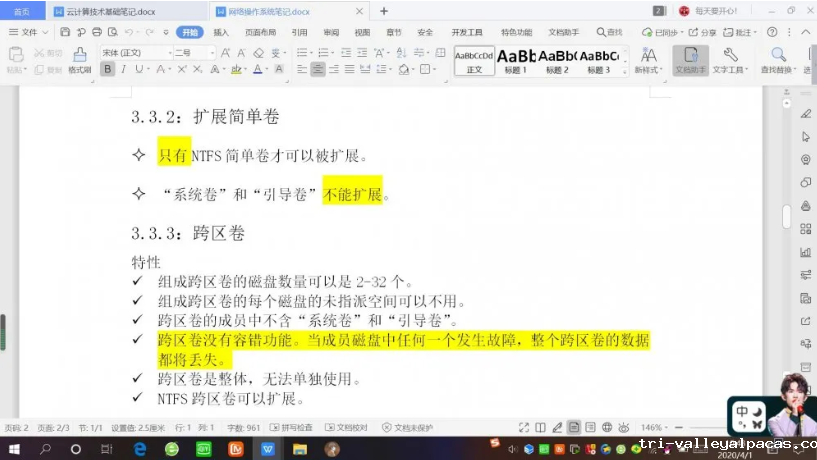Apply subscript with the X₂ icon
This screenshot has width=817, height=460.
[x=197, y=69]
